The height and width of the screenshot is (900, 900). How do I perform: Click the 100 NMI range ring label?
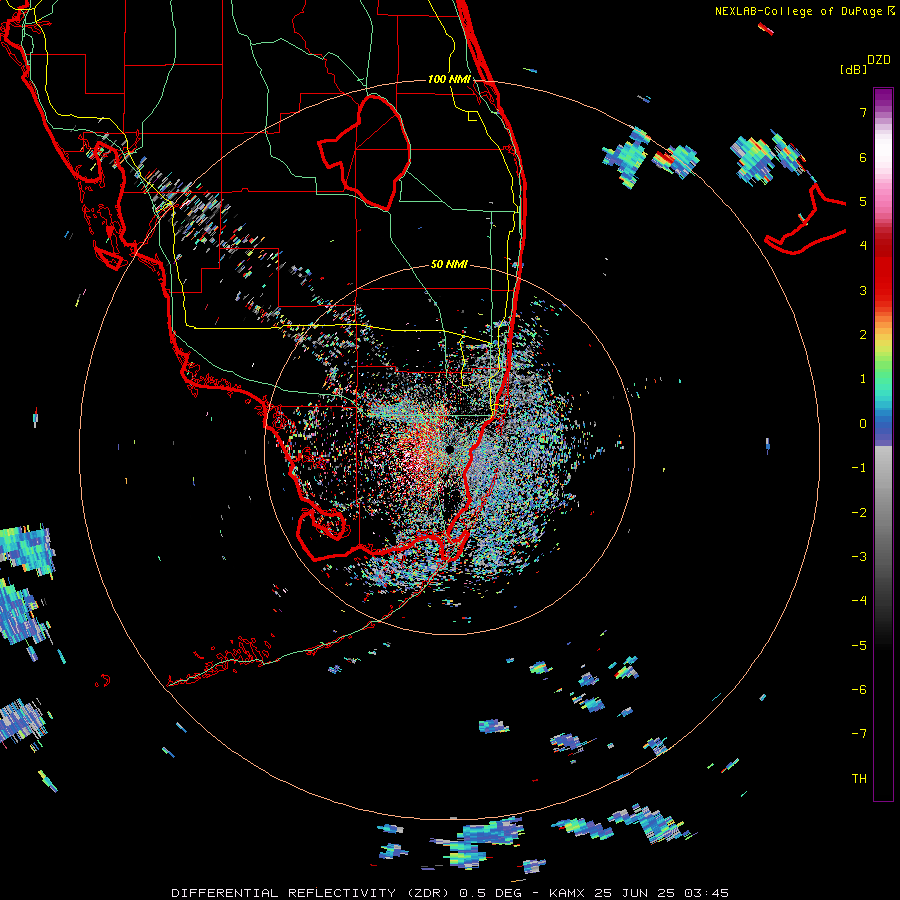coord(449,79)
